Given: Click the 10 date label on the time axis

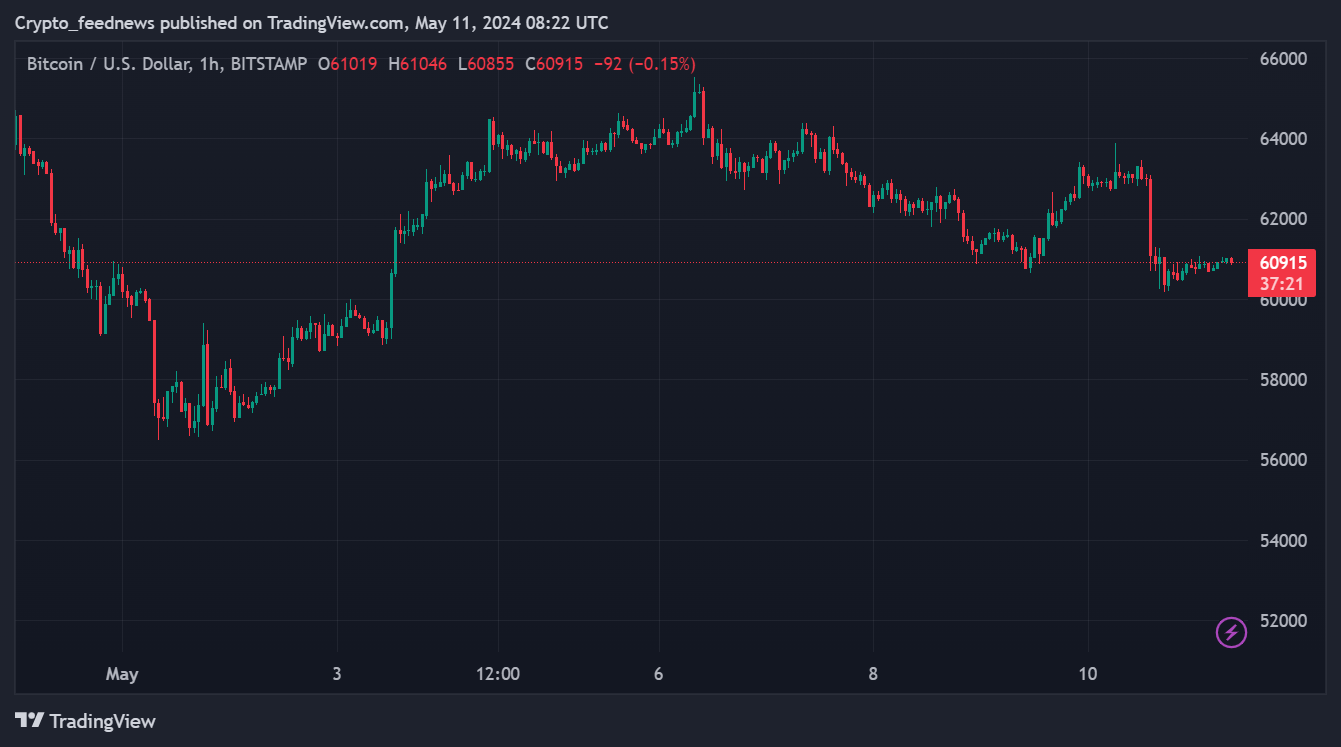Looking at the screenshot, I should (1088, 674).
